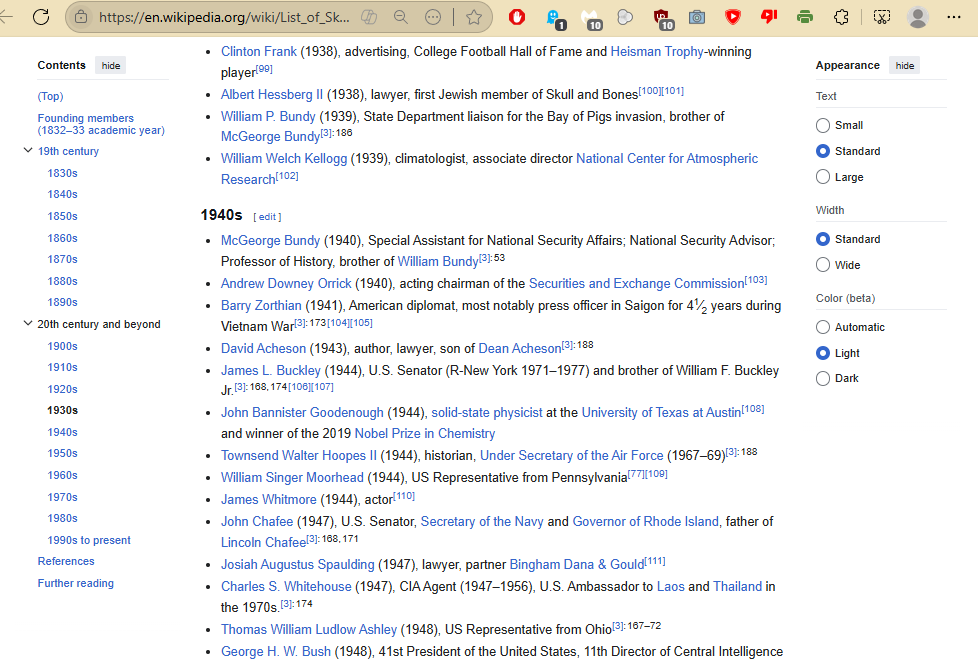Start web capture with scissors icon

coord(882,17)
